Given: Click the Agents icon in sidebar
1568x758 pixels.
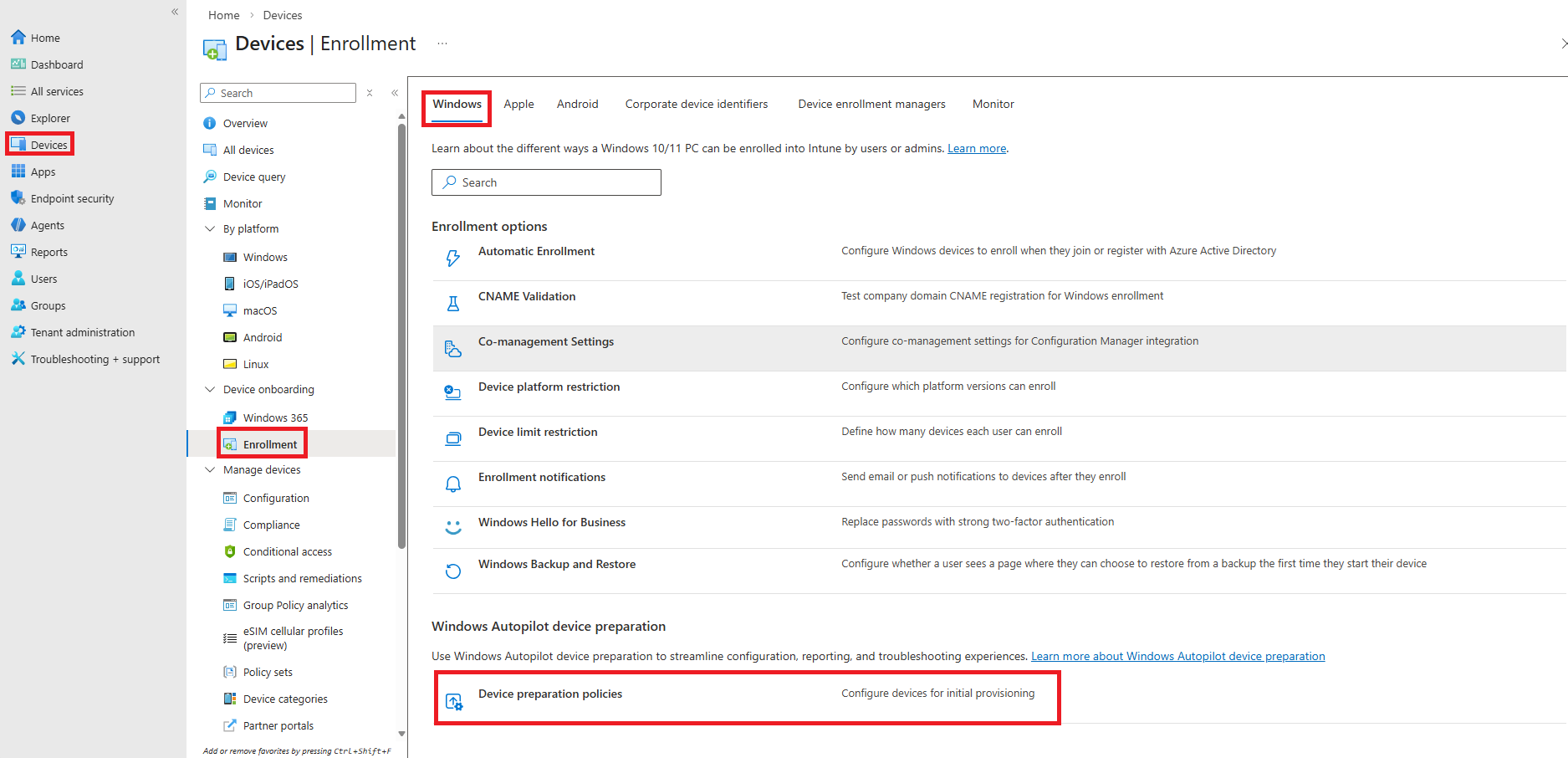Looking at the screenshot, I should [x=18, y=225].
